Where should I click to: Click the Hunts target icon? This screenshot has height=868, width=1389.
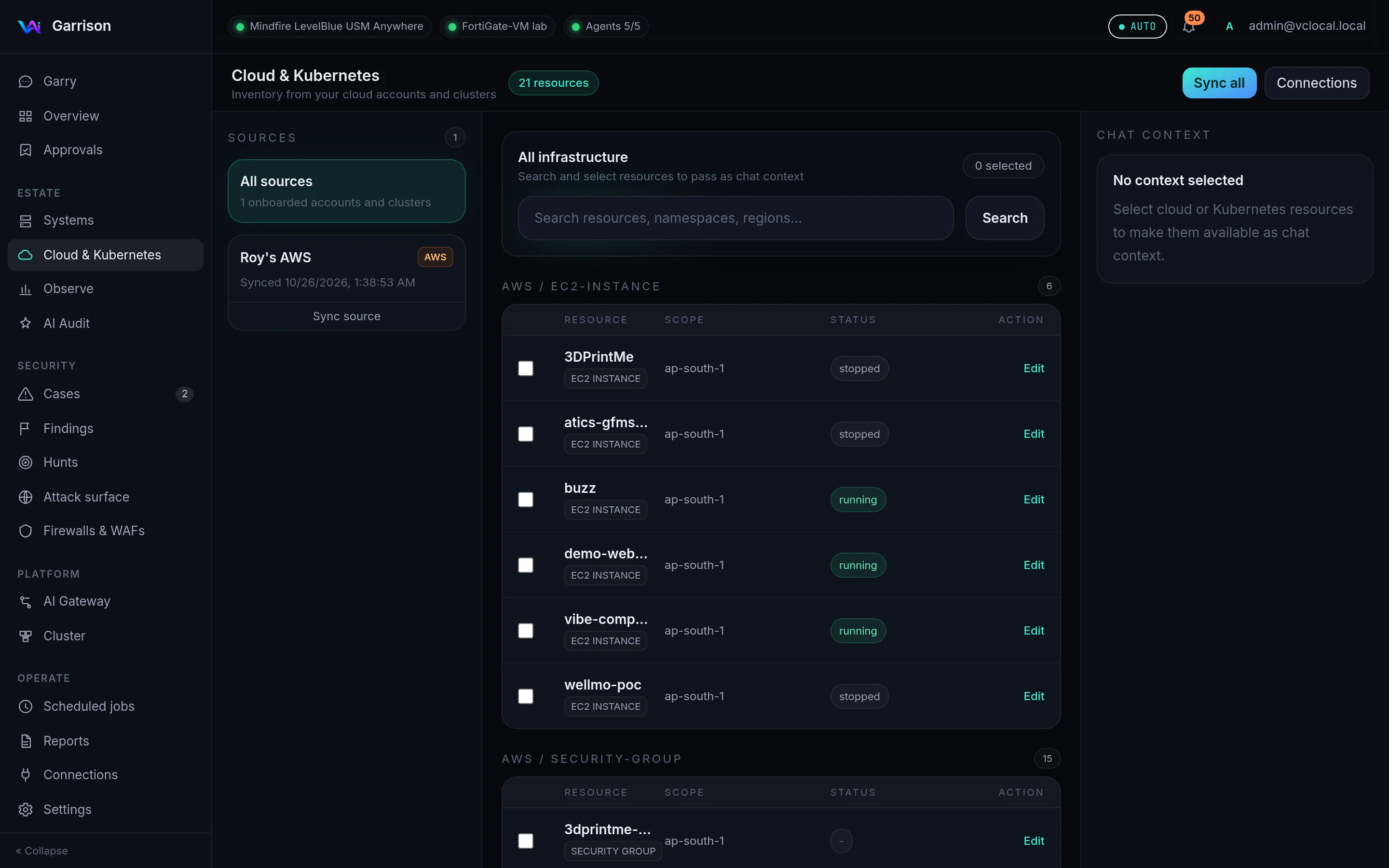click(x=25, y=462)
